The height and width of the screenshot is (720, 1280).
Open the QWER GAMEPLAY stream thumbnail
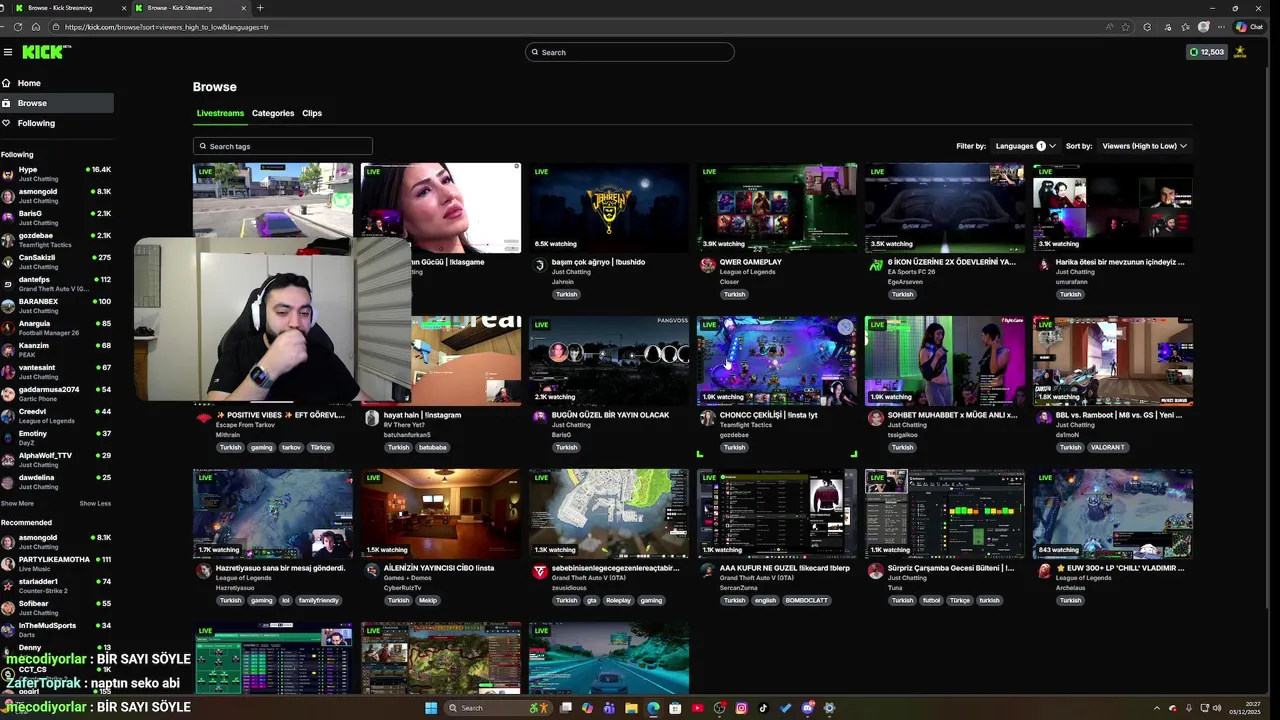[x=777, y=208]
